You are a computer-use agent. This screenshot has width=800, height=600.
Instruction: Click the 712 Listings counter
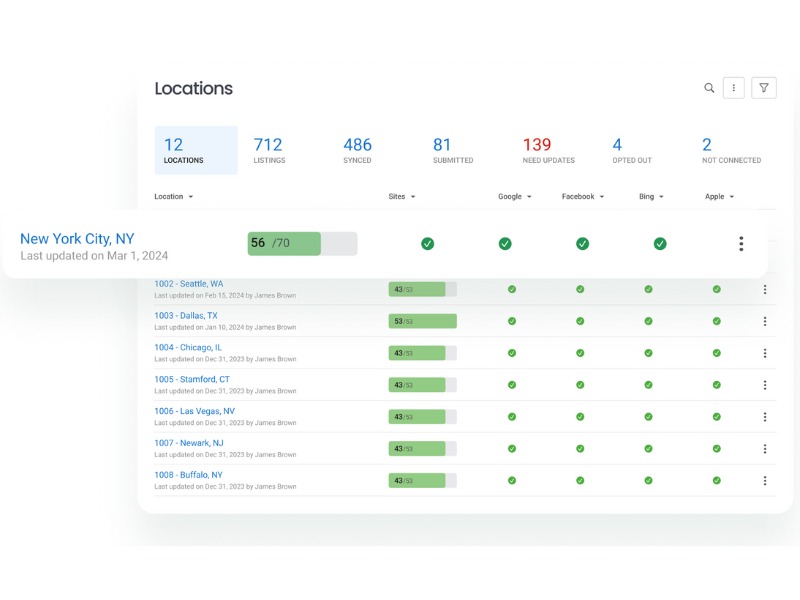pos(268,148)
